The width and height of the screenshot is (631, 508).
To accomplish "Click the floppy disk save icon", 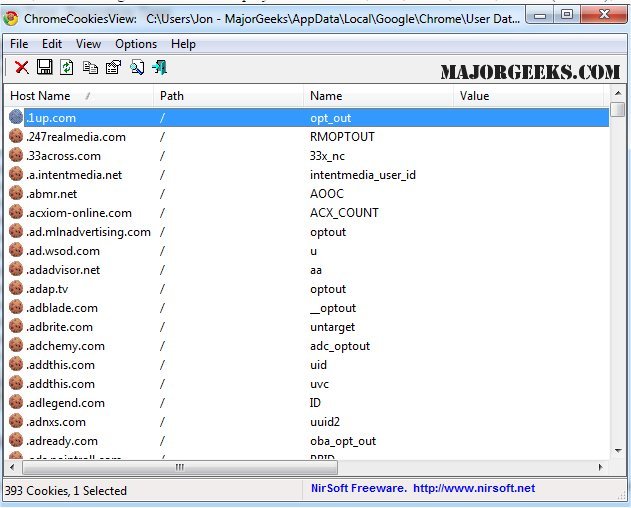I will [x=44, y=67].
